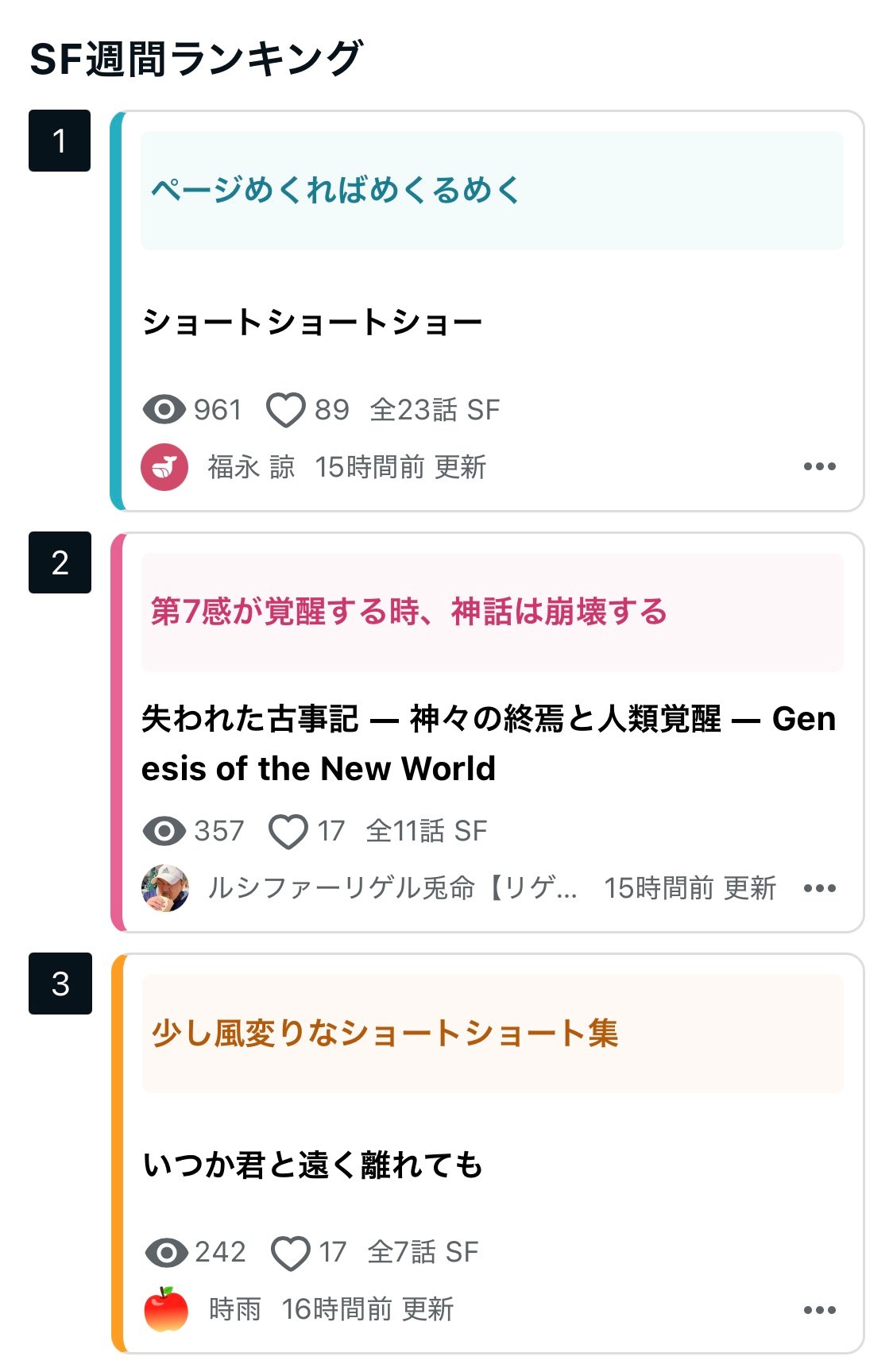The height and width of the screenshot is (1372, 893).
Task: Click the author name 福永 諒
Action: (x=251, y=467)
